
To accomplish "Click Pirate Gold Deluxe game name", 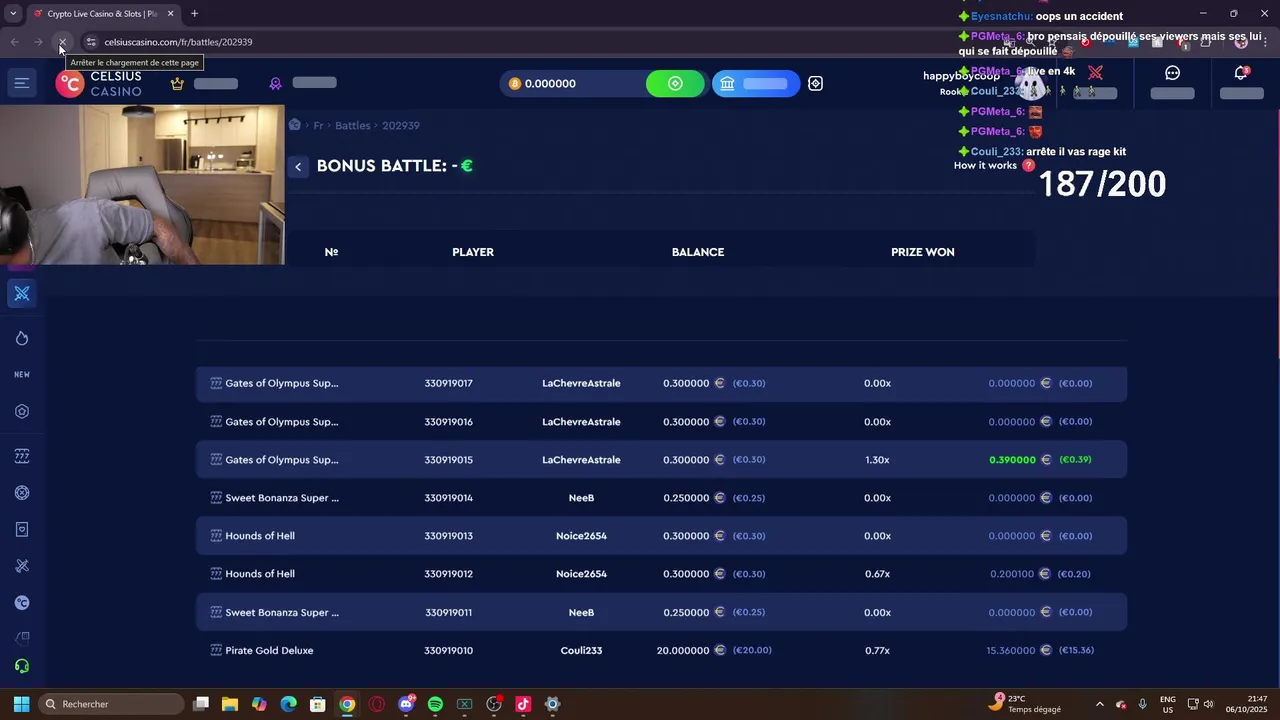I will (269, 650).
